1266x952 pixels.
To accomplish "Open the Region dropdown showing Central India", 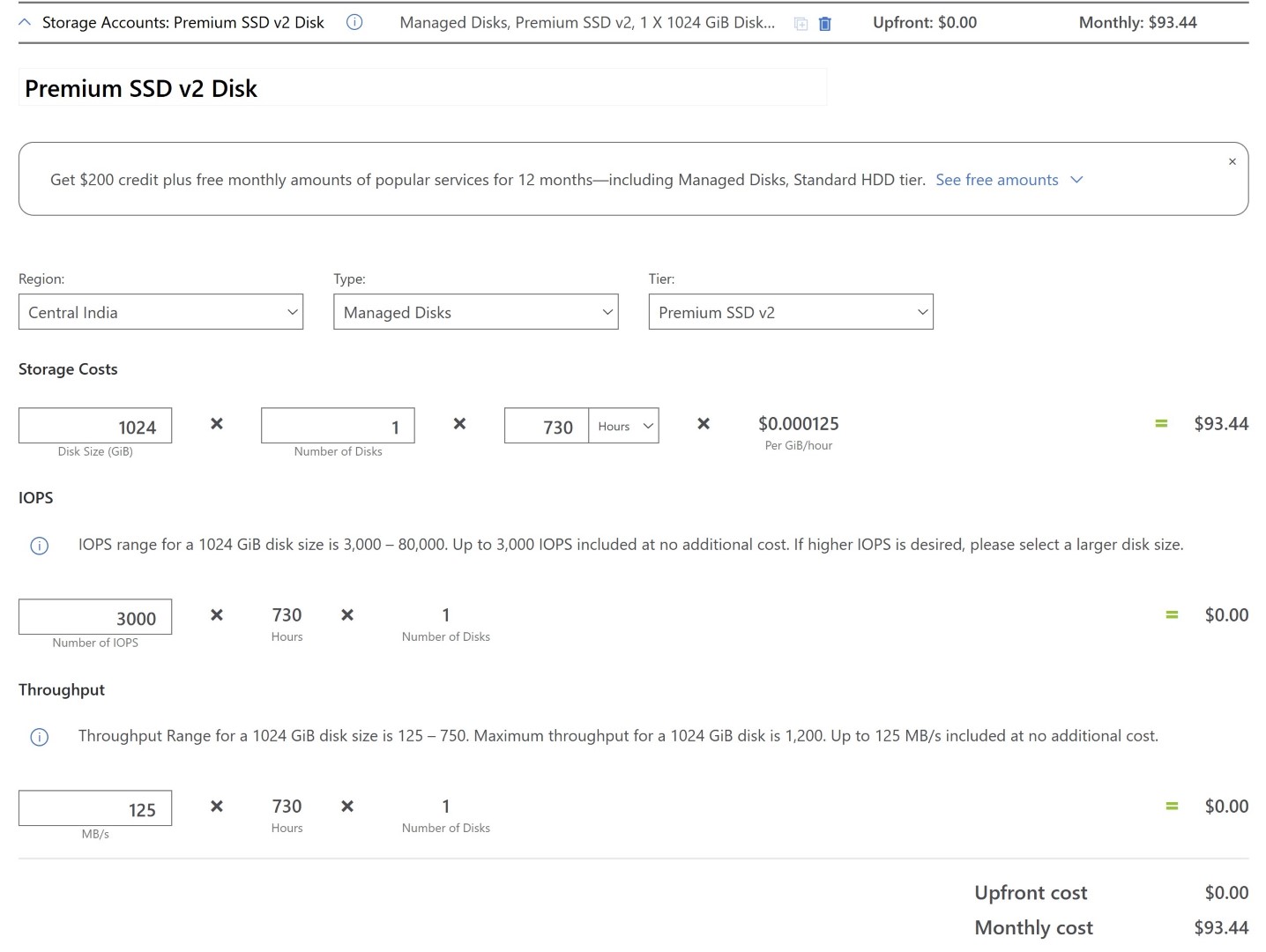I will pos(160,312).
